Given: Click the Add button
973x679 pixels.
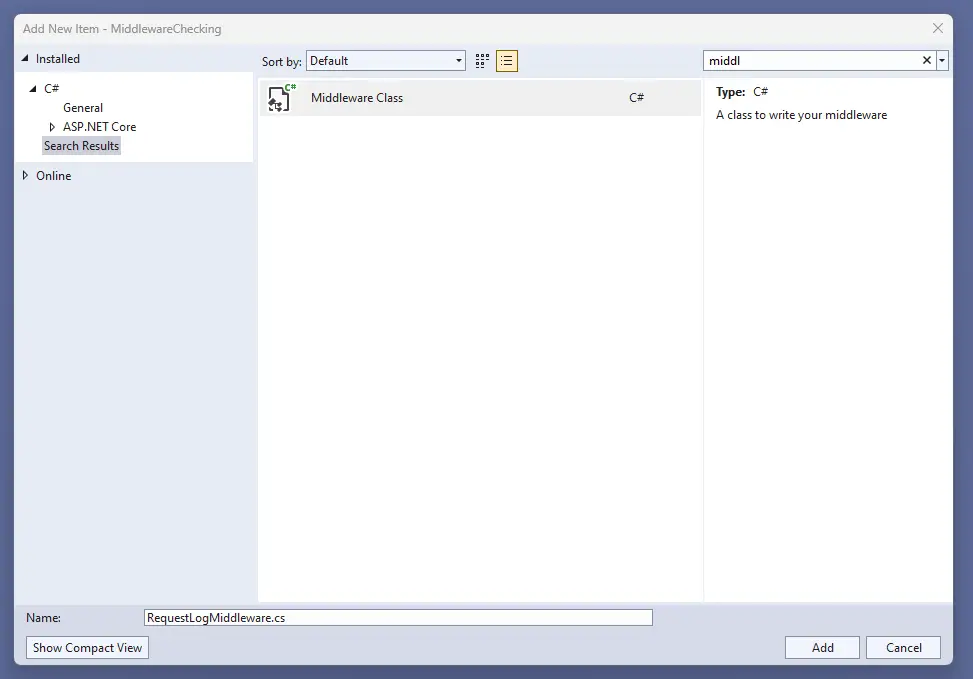Looking at the screenshot, I should tap(821, 647).
